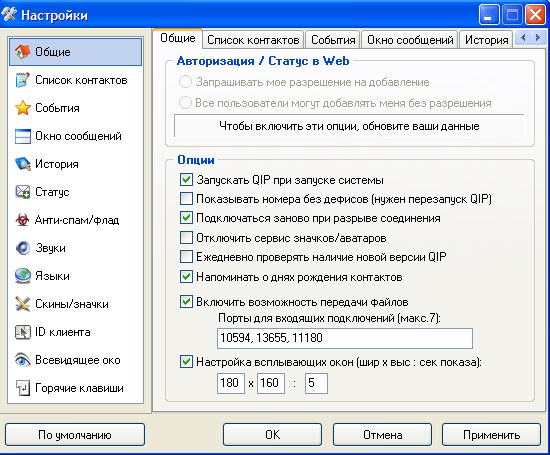Screen dimensions: 550x455
Task: Select Список контактов label in sidebar
Action: [x=81, y=80]
